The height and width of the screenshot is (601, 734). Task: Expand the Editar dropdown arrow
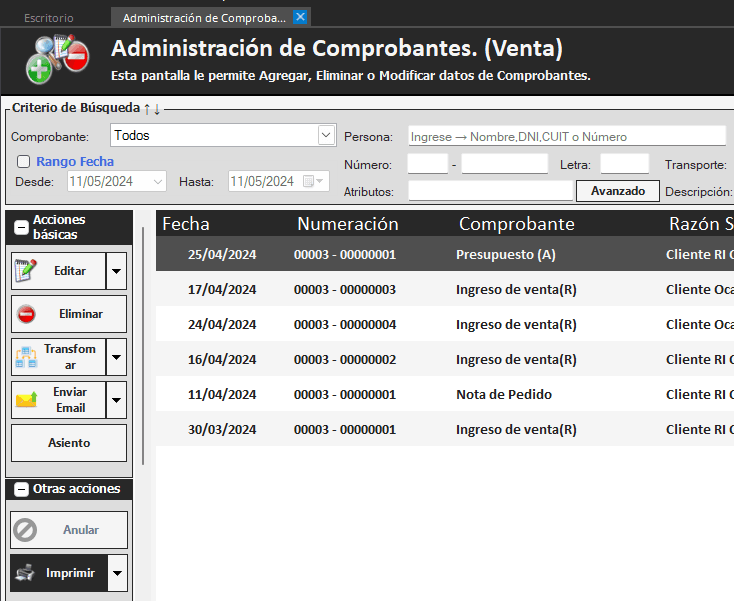(x=117, y=271)
